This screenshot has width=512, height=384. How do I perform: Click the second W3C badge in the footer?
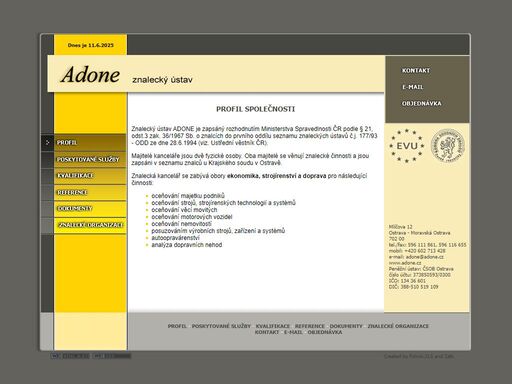pyautogui.click(x=112, y=356)
